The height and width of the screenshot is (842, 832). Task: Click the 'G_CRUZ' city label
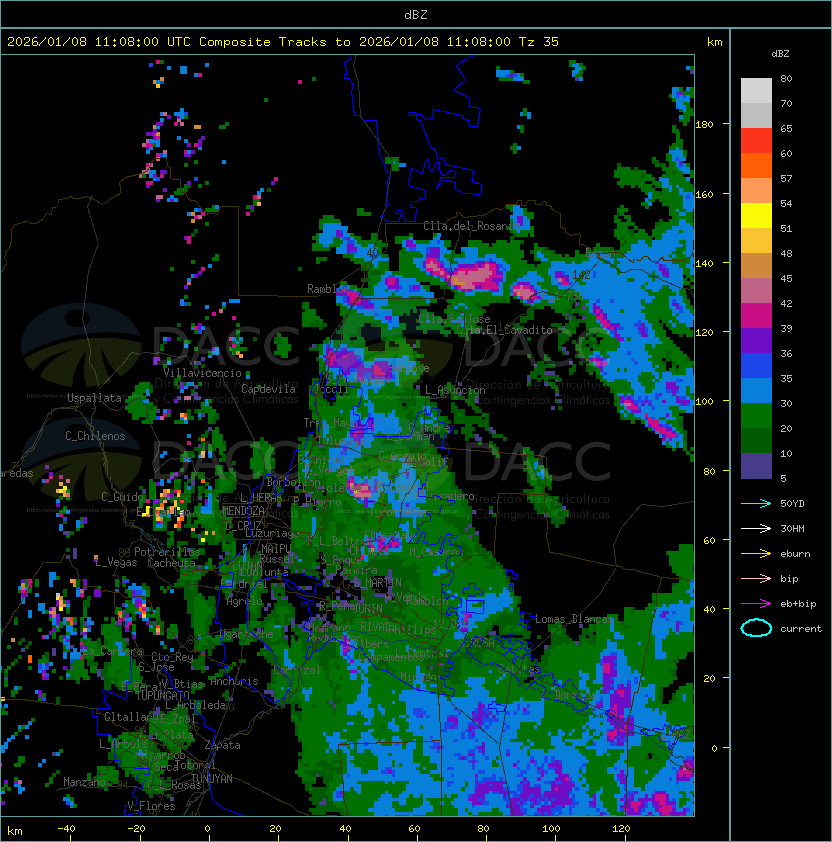[244, 525]
